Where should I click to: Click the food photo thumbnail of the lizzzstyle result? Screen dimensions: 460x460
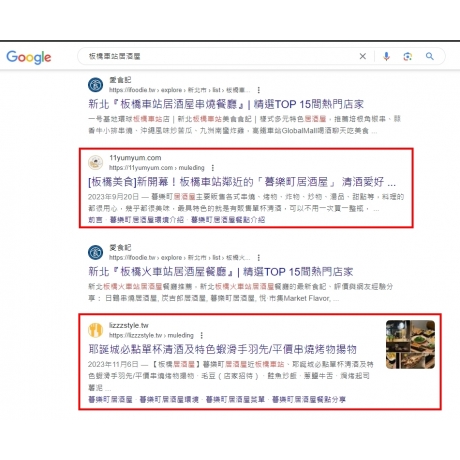(410, 344)
